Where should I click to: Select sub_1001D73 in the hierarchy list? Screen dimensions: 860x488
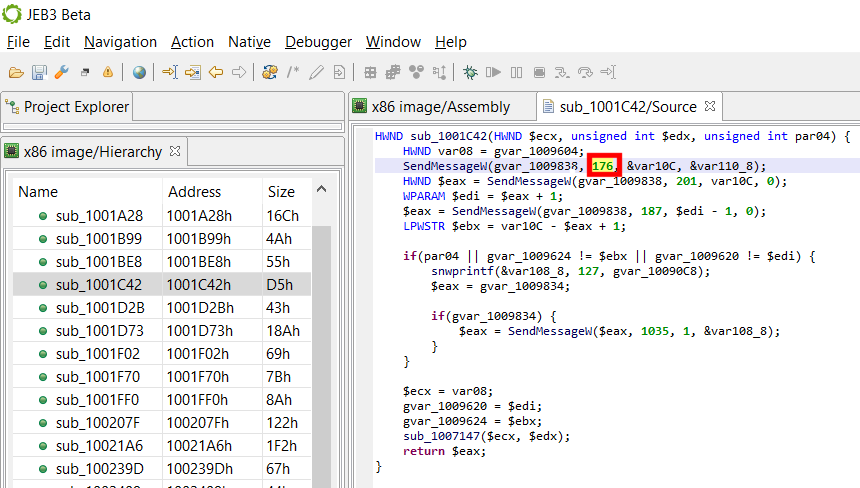click(99, 330)
